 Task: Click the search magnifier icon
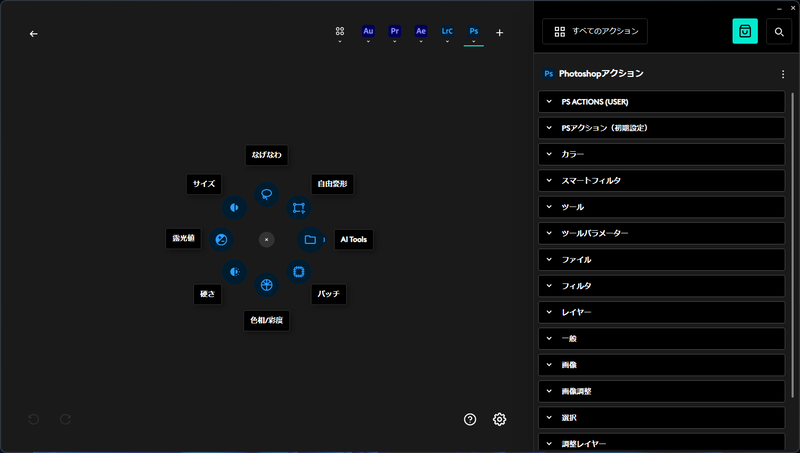pyautogui.click(x=779, y=32)
